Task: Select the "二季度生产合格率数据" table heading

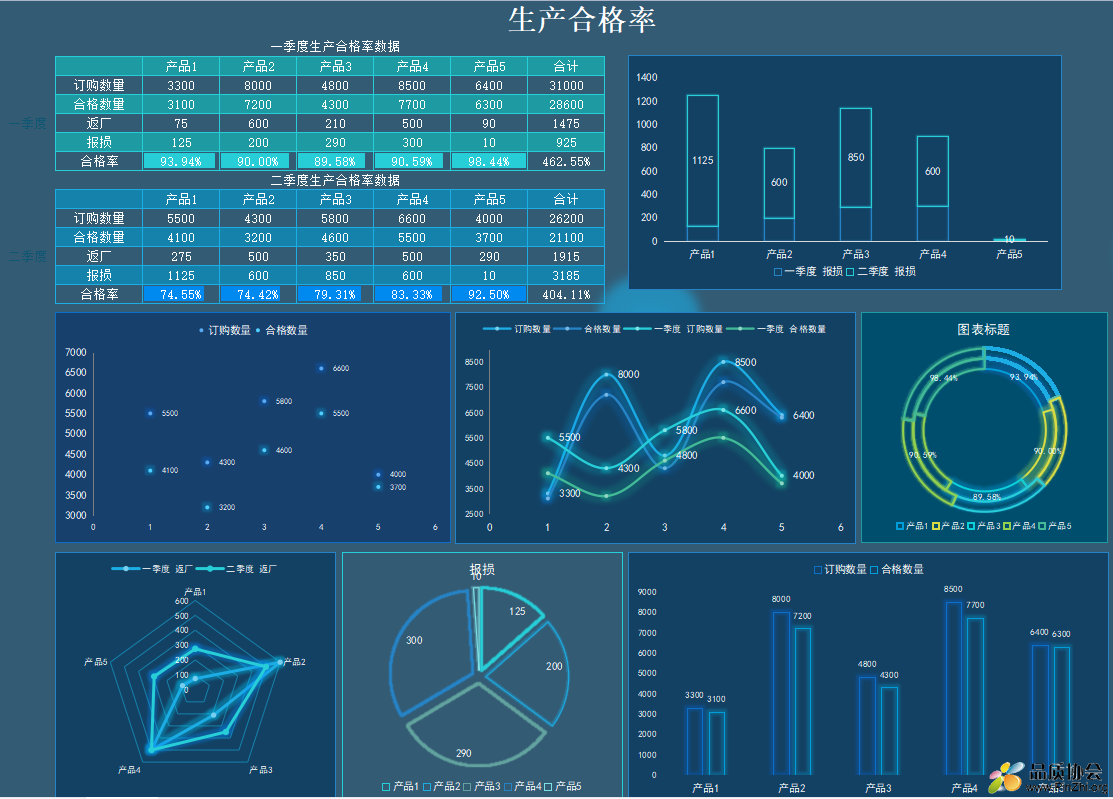Action: click(x=335, y=180)
